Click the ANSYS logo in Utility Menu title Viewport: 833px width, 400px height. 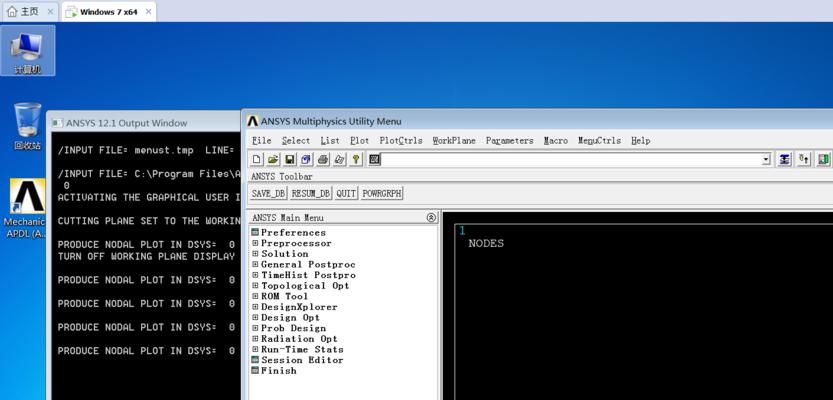(253, 121)
